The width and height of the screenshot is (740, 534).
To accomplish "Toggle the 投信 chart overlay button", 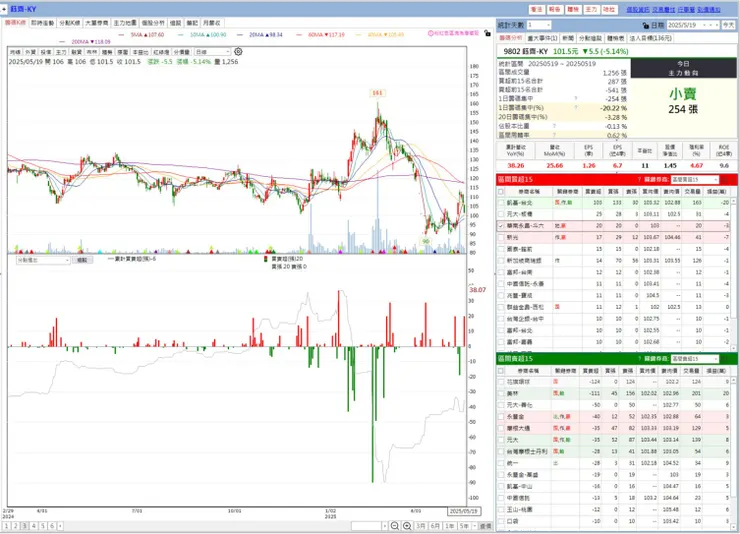I will [x=46, y=52].
